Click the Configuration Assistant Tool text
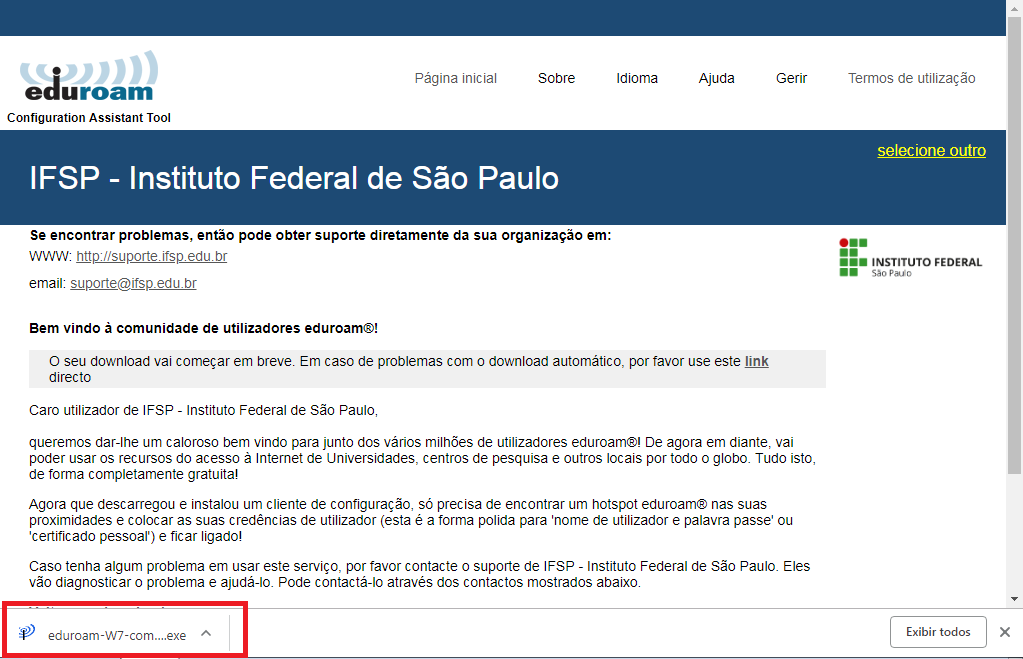This screenshot has height=659, width=1023. click(89, 117)
